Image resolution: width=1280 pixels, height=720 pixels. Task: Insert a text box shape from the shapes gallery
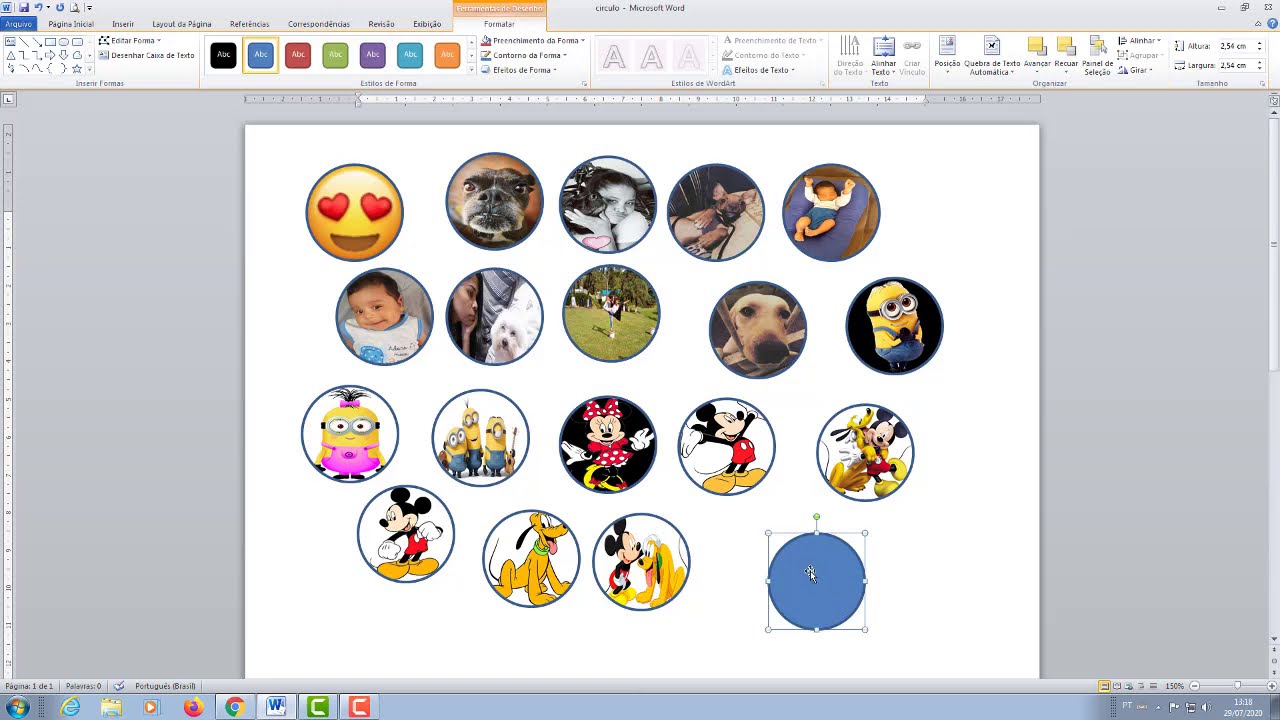click(10, 42)
